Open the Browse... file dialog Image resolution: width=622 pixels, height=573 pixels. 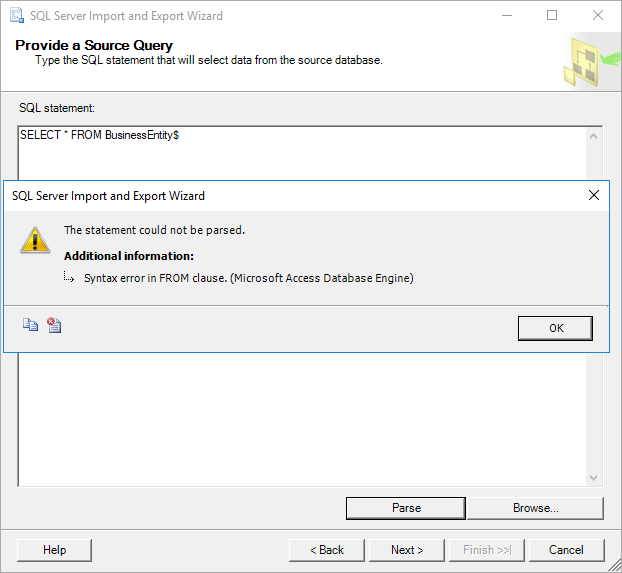click(x=535, y=508)
